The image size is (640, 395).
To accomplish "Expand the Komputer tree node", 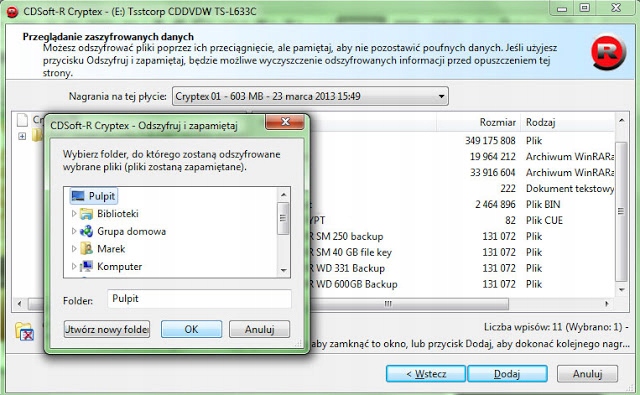I will coord(74,266).
